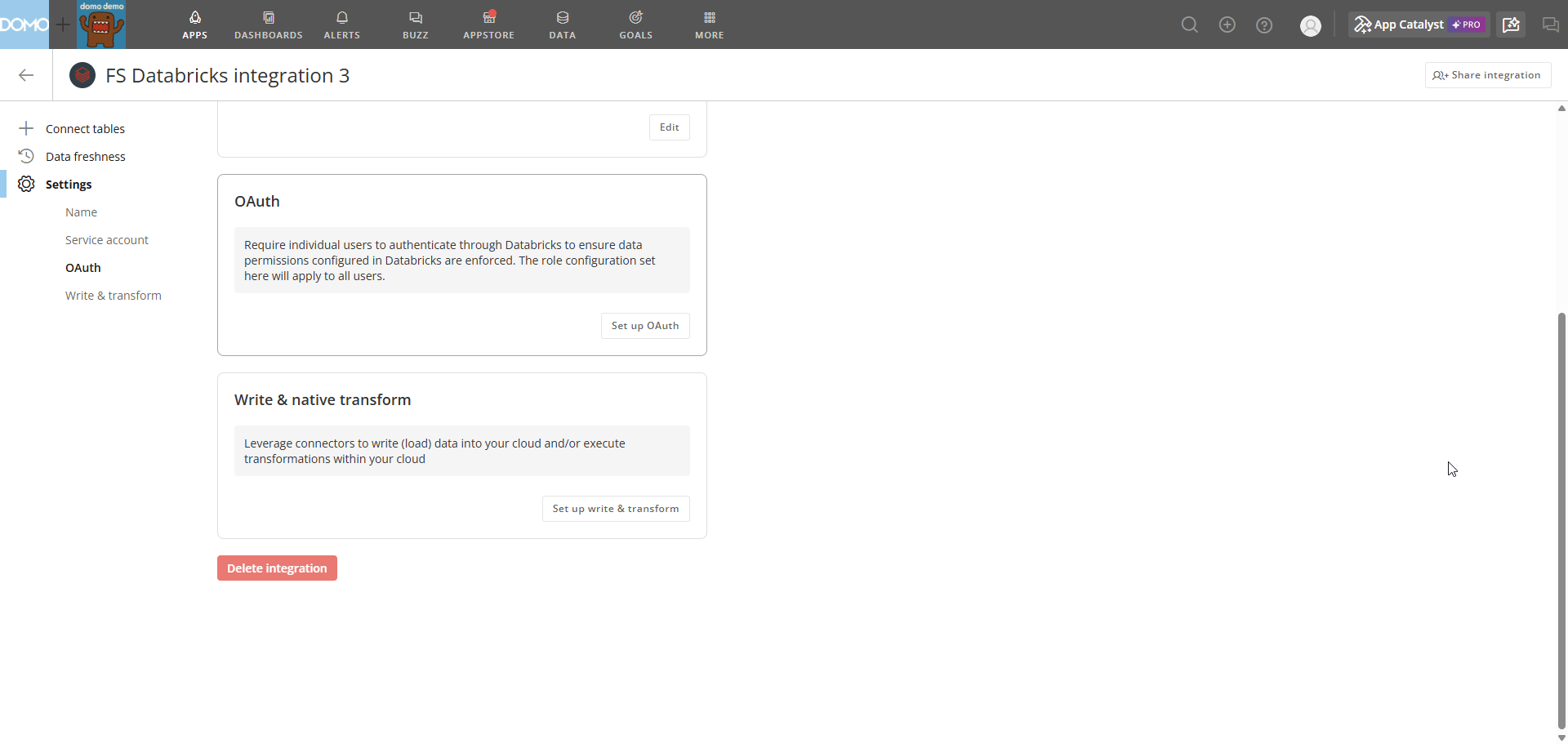Click Set up OAuth button
The image size is (1568, 744).
(x=645, y=326)
